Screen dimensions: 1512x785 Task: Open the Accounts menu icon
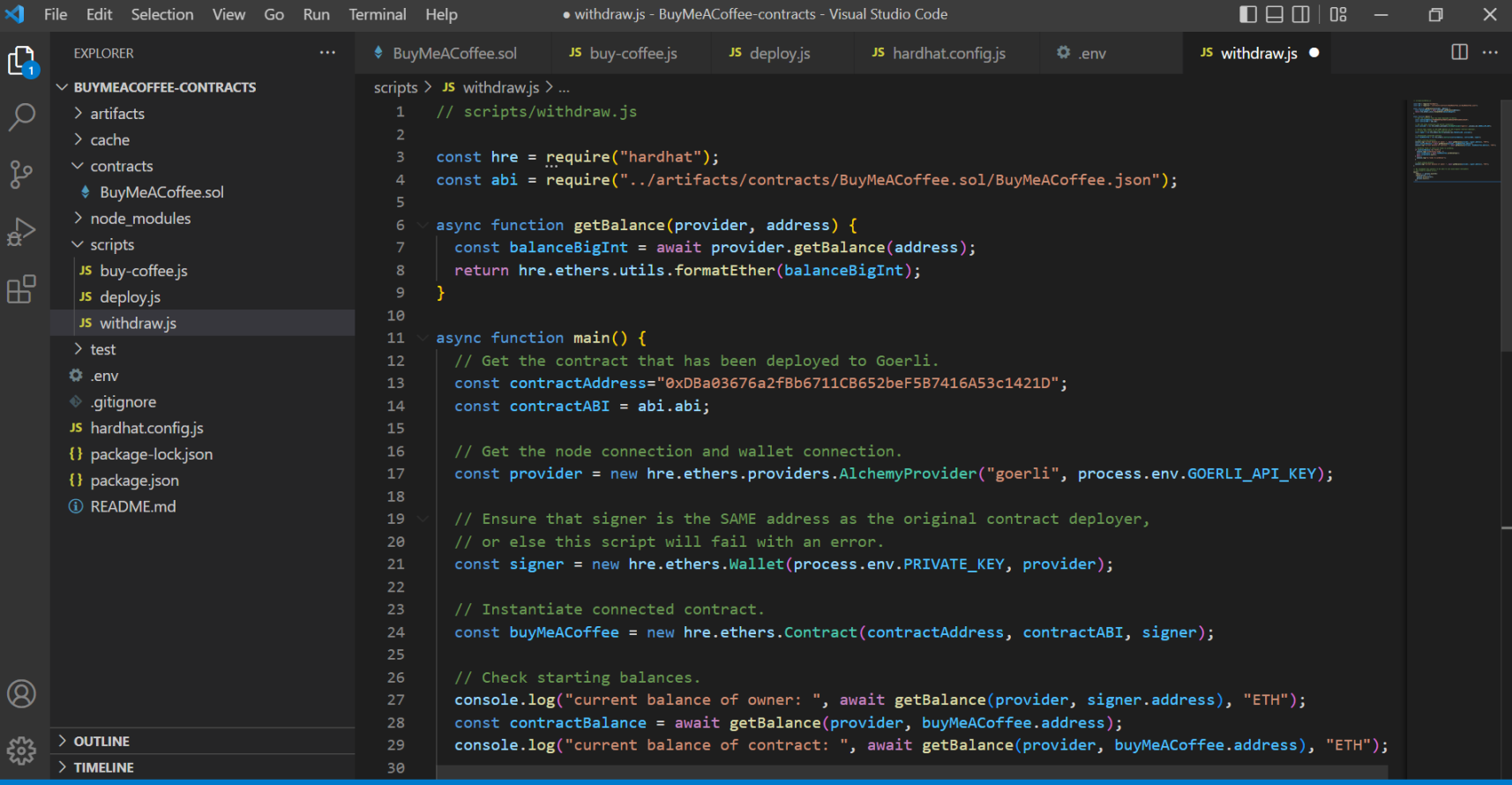click(21, 694)
